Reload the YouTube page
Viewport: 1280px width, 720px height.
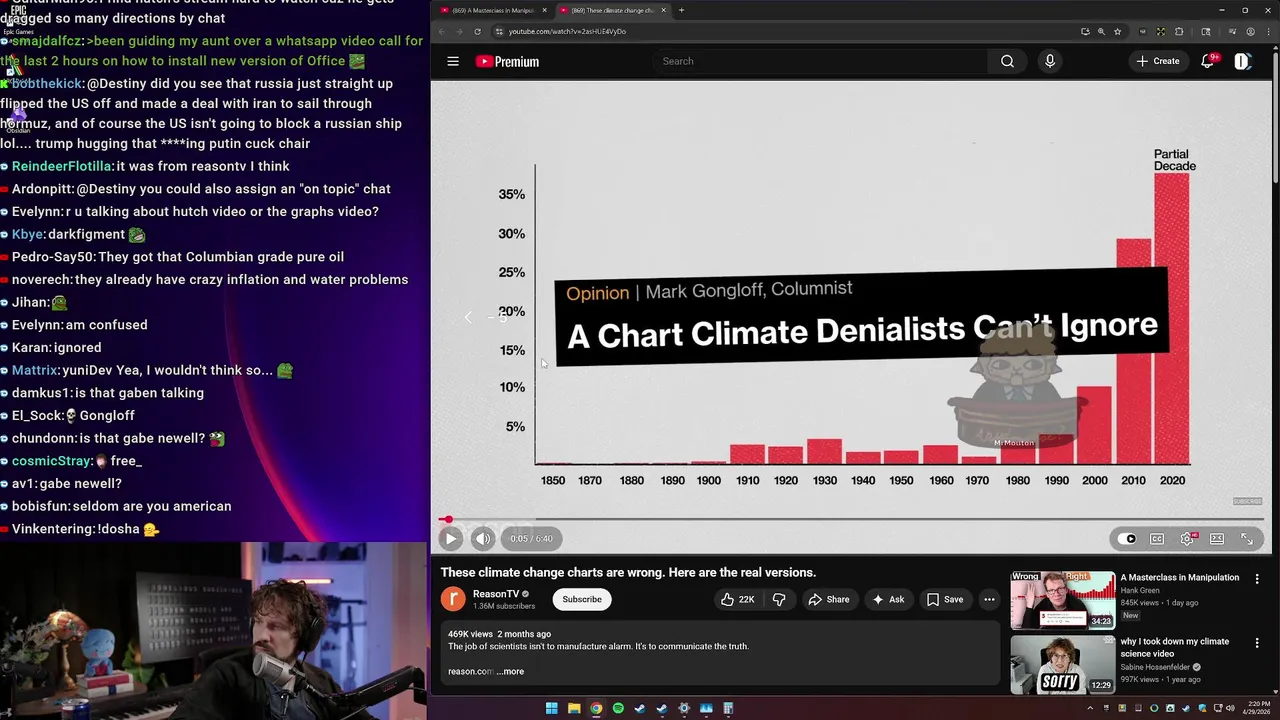click(477, 31)
